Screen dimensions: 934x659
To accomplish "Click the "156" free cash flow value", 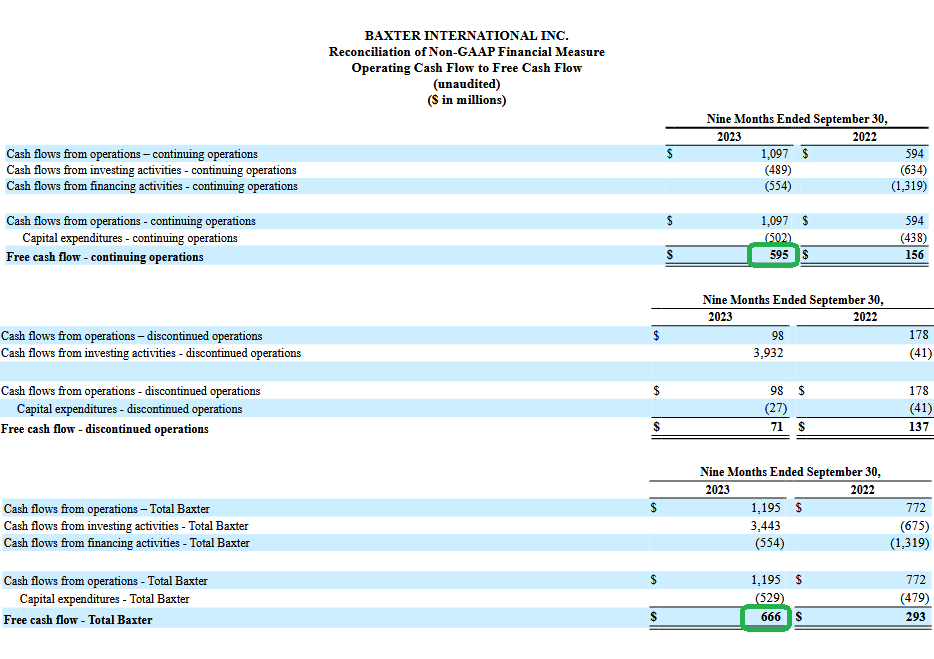I will [x=914, y=255].
